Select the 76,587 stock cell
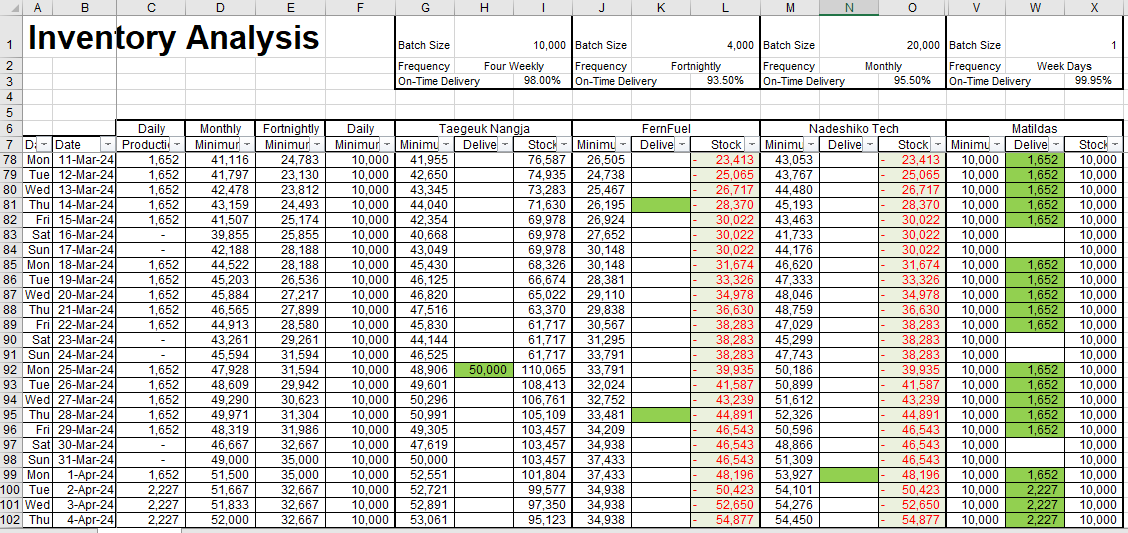The image size is (1128, 533). click(x=542, y=159)
